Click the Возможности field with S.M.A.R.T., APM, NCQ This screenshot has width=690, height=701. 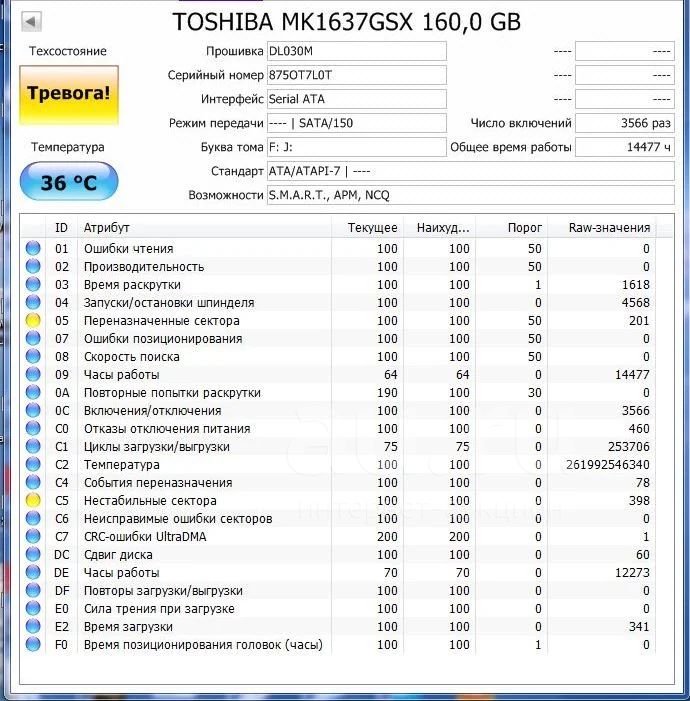[471, 195]
